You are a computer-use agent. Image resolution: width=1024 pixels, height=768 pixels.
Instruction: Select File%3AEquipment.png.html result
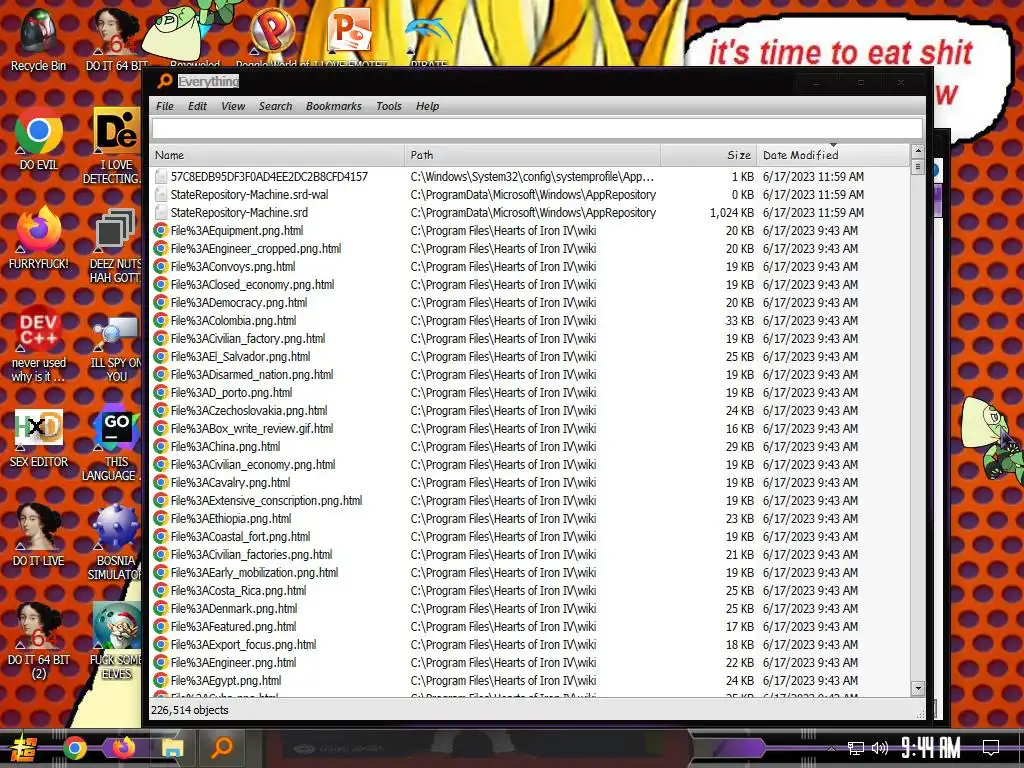pyautogui.click(x=530, y=231)
